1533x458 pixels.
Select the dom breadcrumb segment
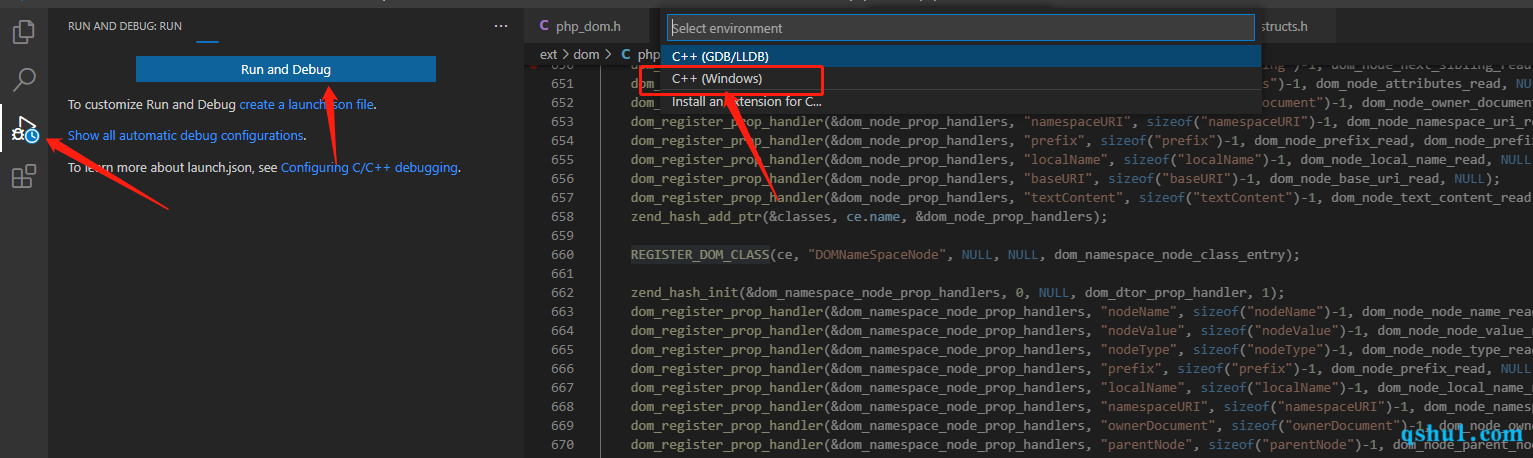click(587, 54)
